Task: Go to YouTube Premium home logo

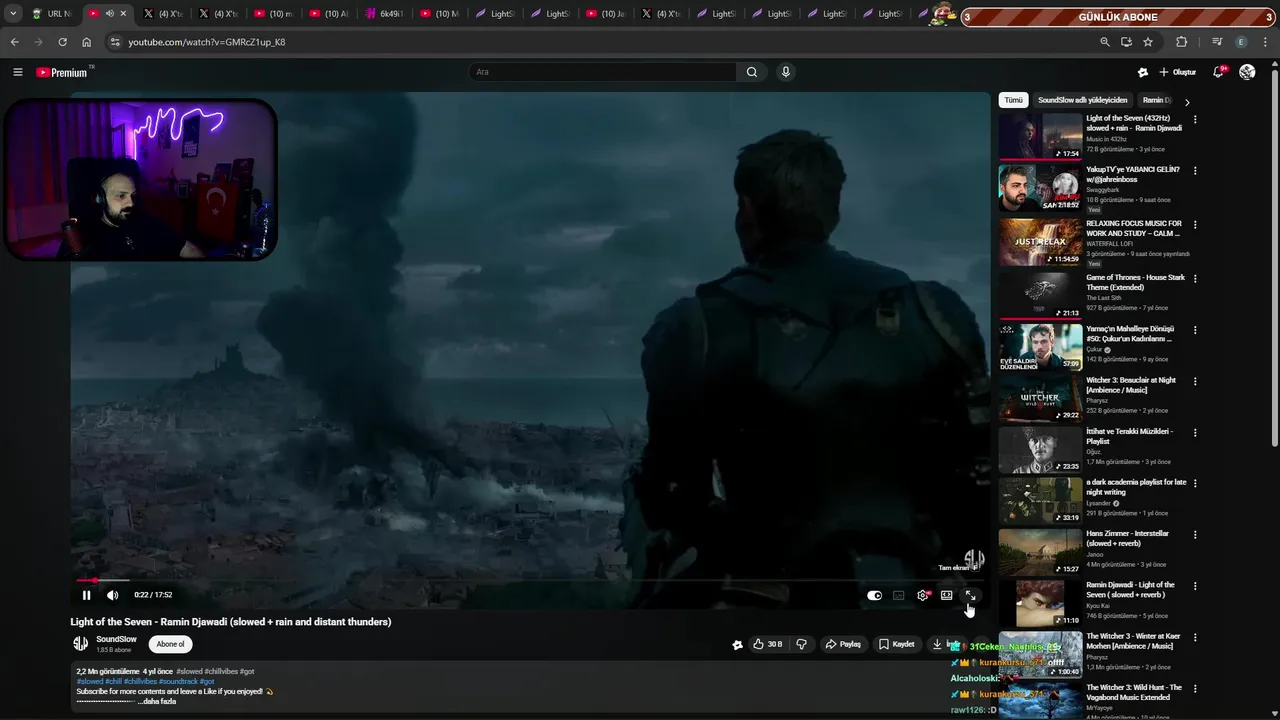Action: (x=64, y=72)
